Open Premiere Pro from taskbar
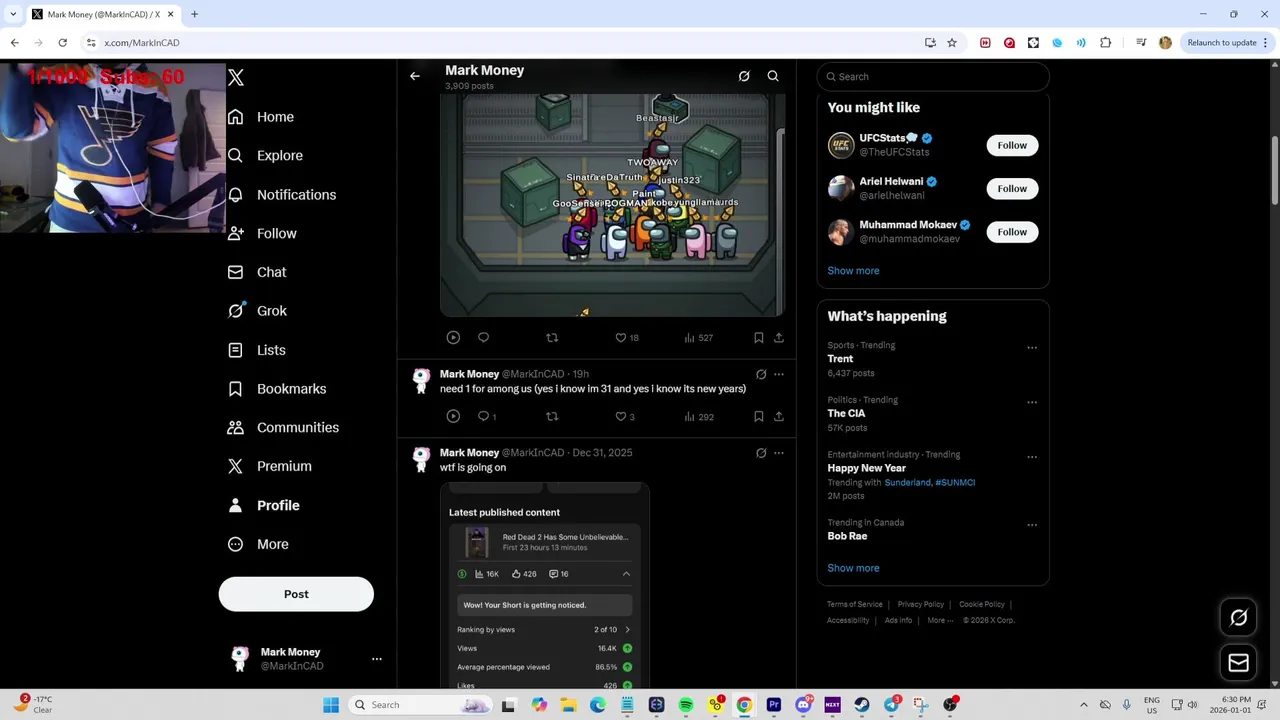 click(x=774, y=705)
